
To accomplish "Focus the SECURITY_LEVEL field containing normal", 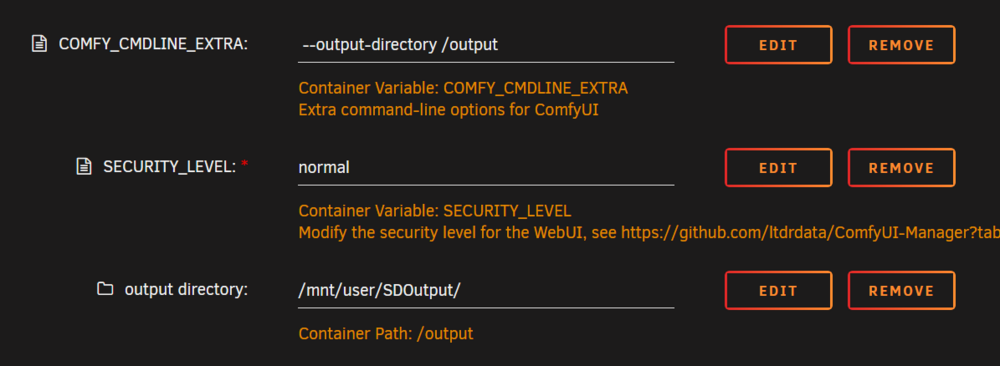I will [x=486, y=168].
